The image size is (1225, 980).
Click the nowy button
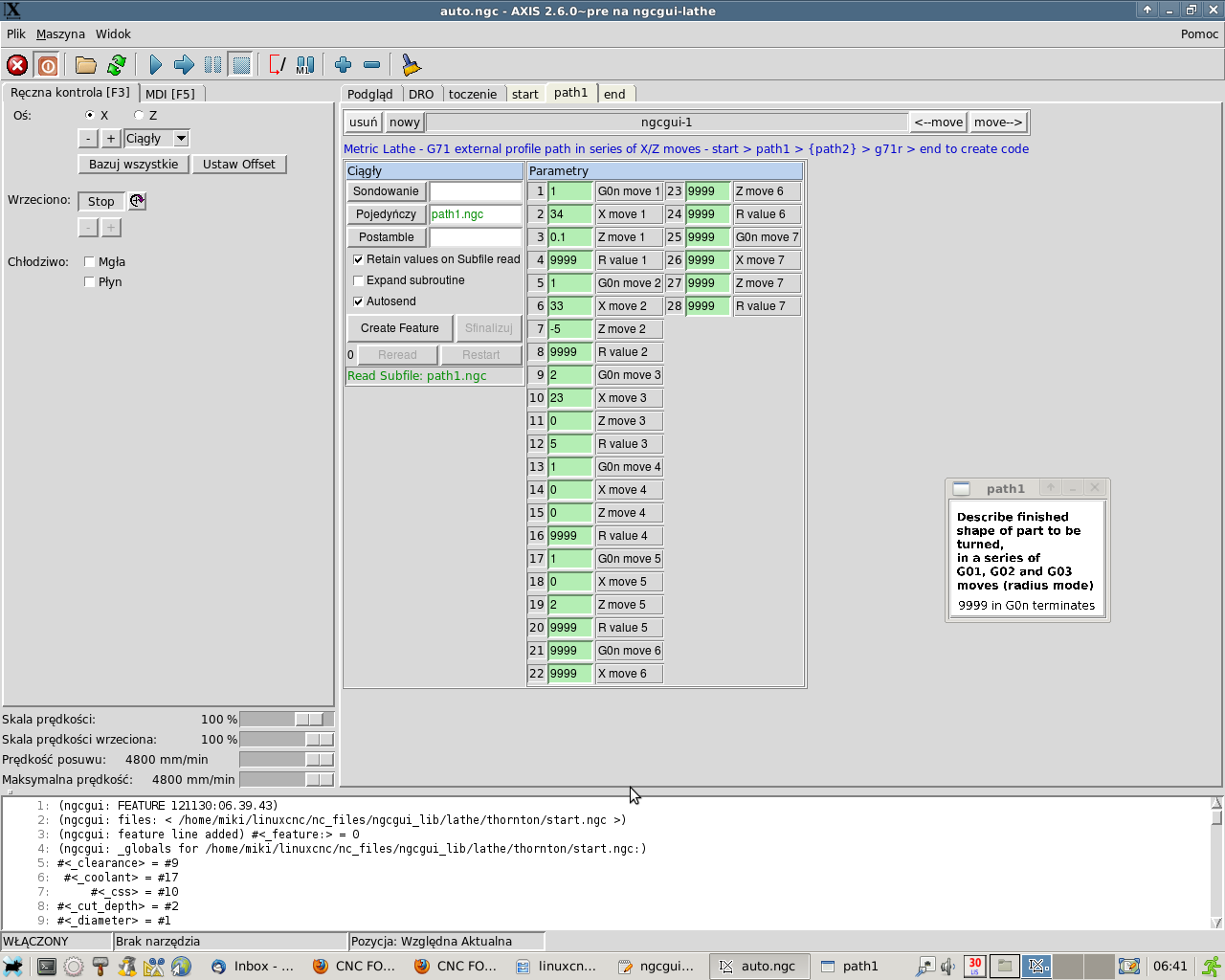tap(405, 122)
